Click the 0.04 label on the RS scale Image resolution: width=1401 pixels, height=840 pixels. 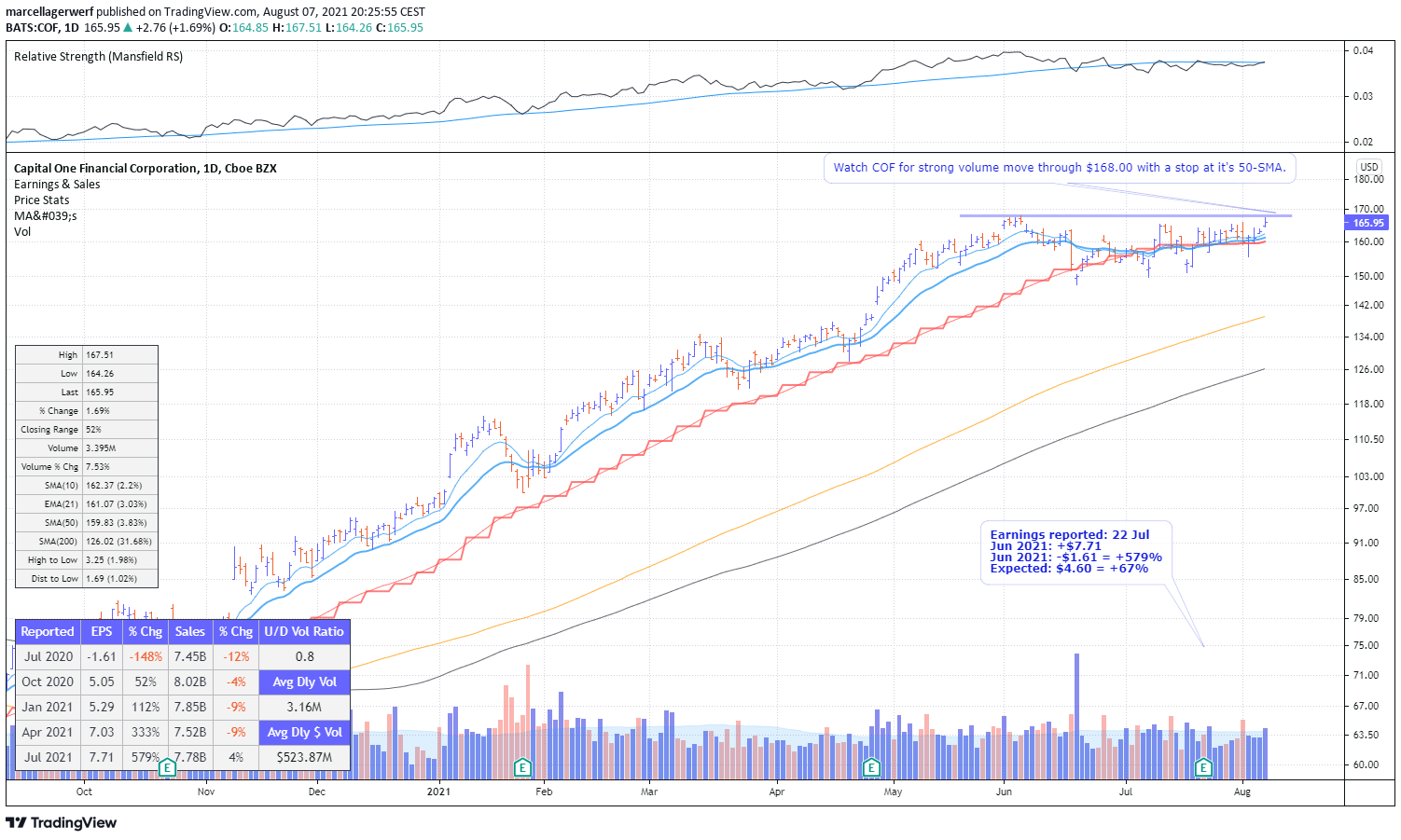pos(1363,50)
